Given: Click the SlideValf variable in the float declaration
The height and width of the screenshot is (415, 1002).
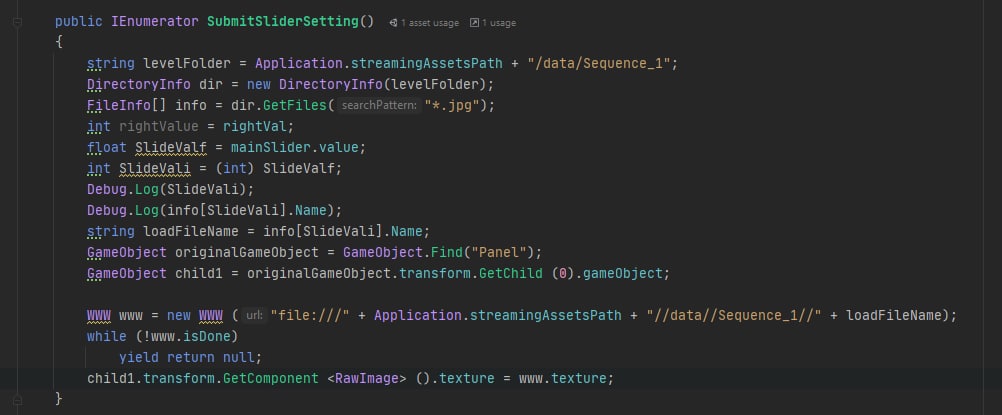Looking at the screenshot, I should click(x=171, y=147).
